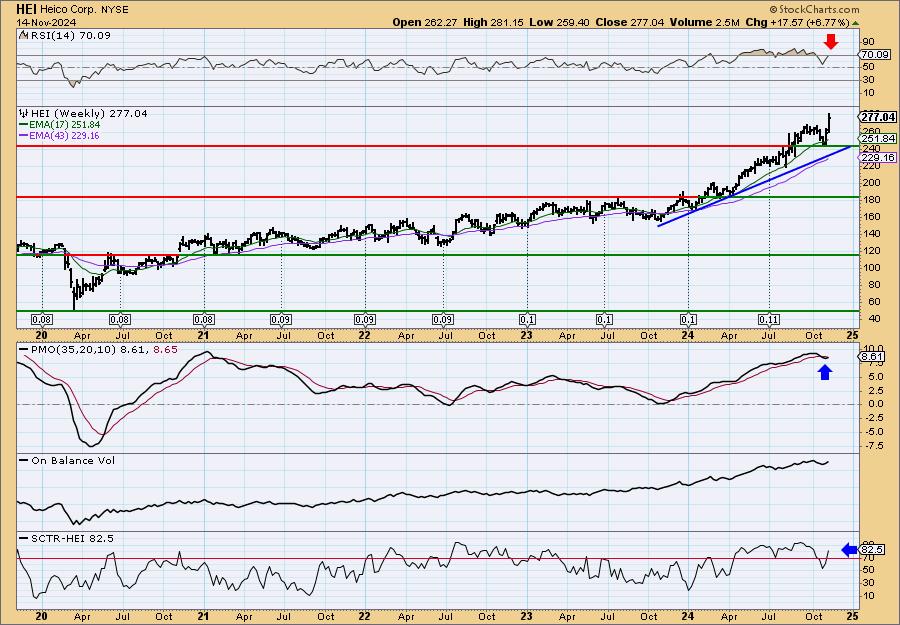Click the black line swatch before PMO label

(x=24, y=349)
